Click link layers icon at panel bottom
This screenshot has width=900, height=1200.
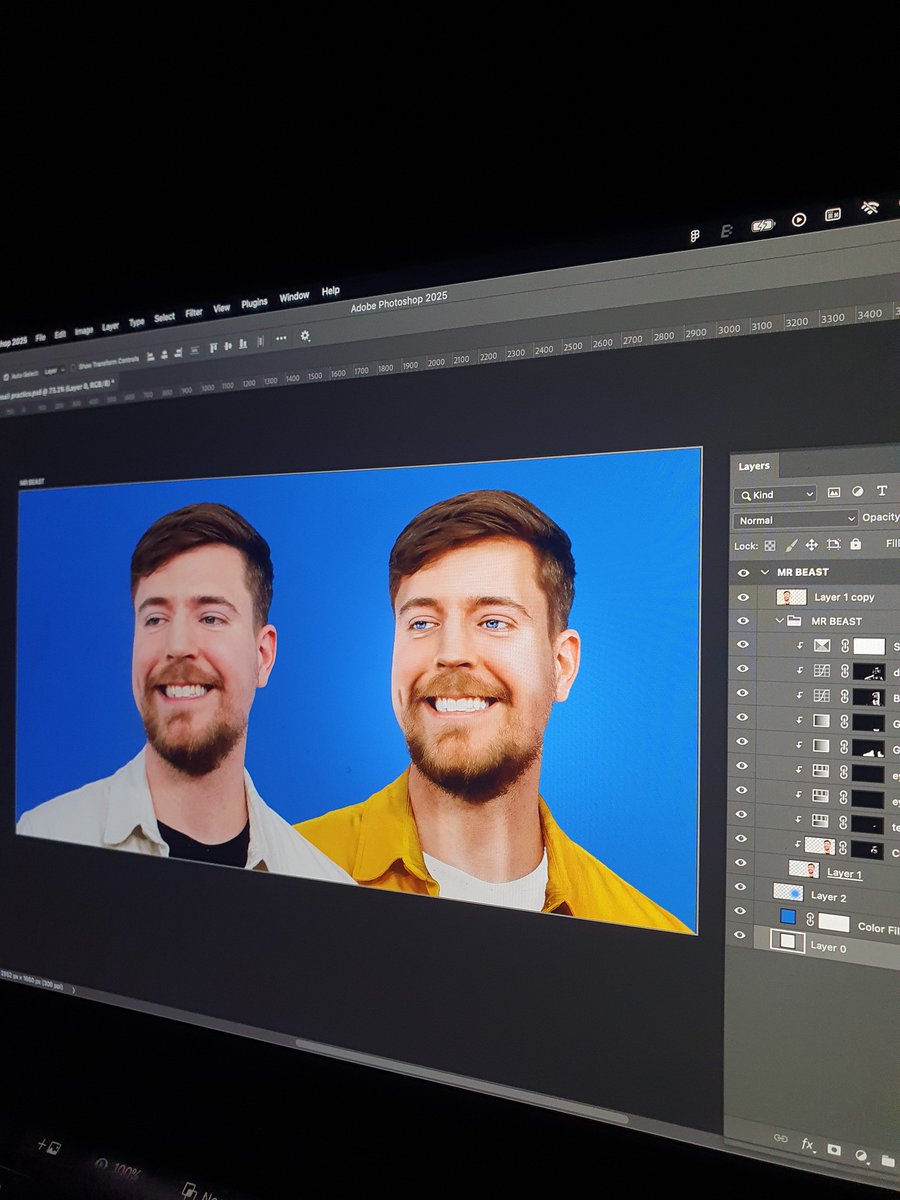click(x=781, y=1138)
